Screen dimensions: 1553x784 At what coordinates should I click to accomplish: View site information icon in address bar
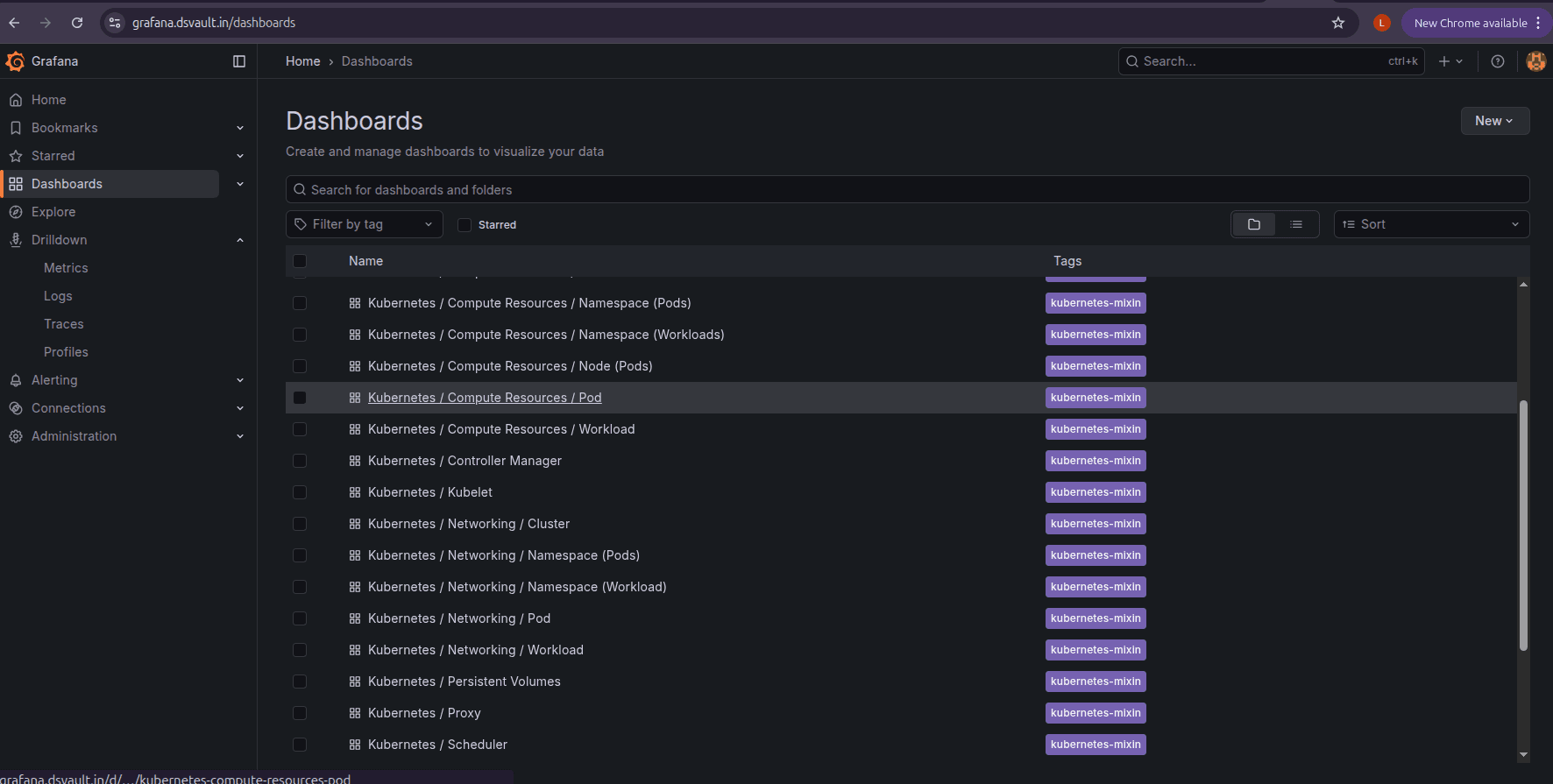(x=115, y=23)
